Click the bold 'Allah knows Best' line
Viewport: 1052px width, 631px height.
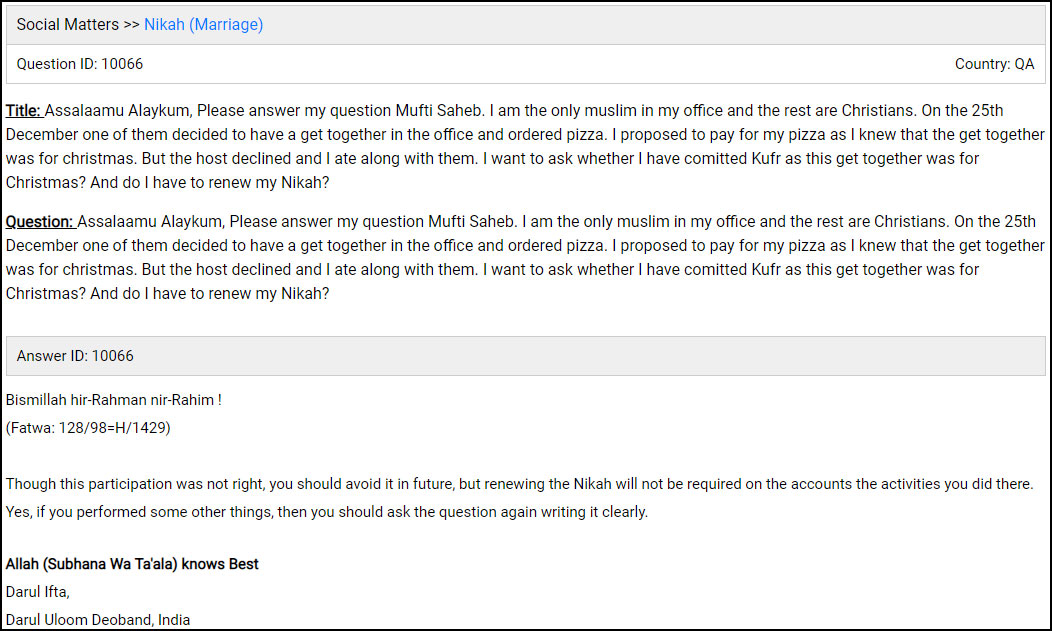[132, 565]
